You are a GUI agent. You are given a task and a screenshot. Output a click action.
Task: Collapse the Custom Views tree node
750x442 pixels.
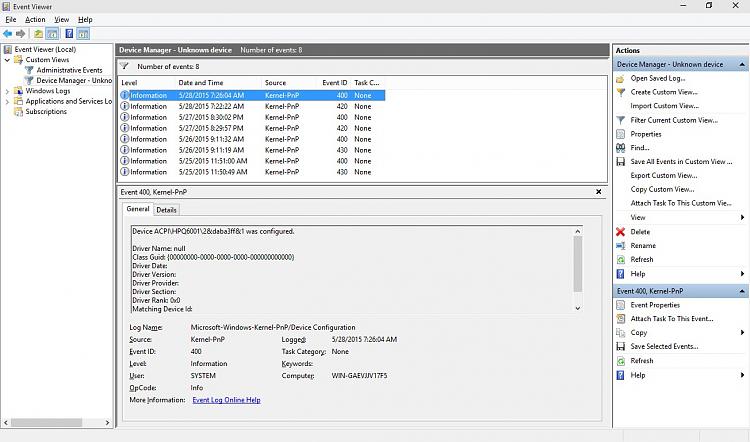pos(8,60)
